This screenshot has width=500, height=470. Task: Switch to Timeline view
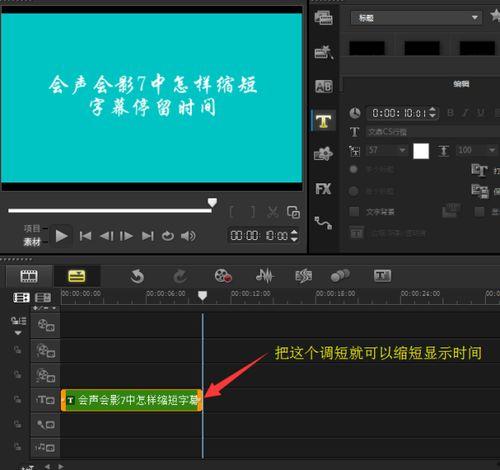(x=77, y=276)
